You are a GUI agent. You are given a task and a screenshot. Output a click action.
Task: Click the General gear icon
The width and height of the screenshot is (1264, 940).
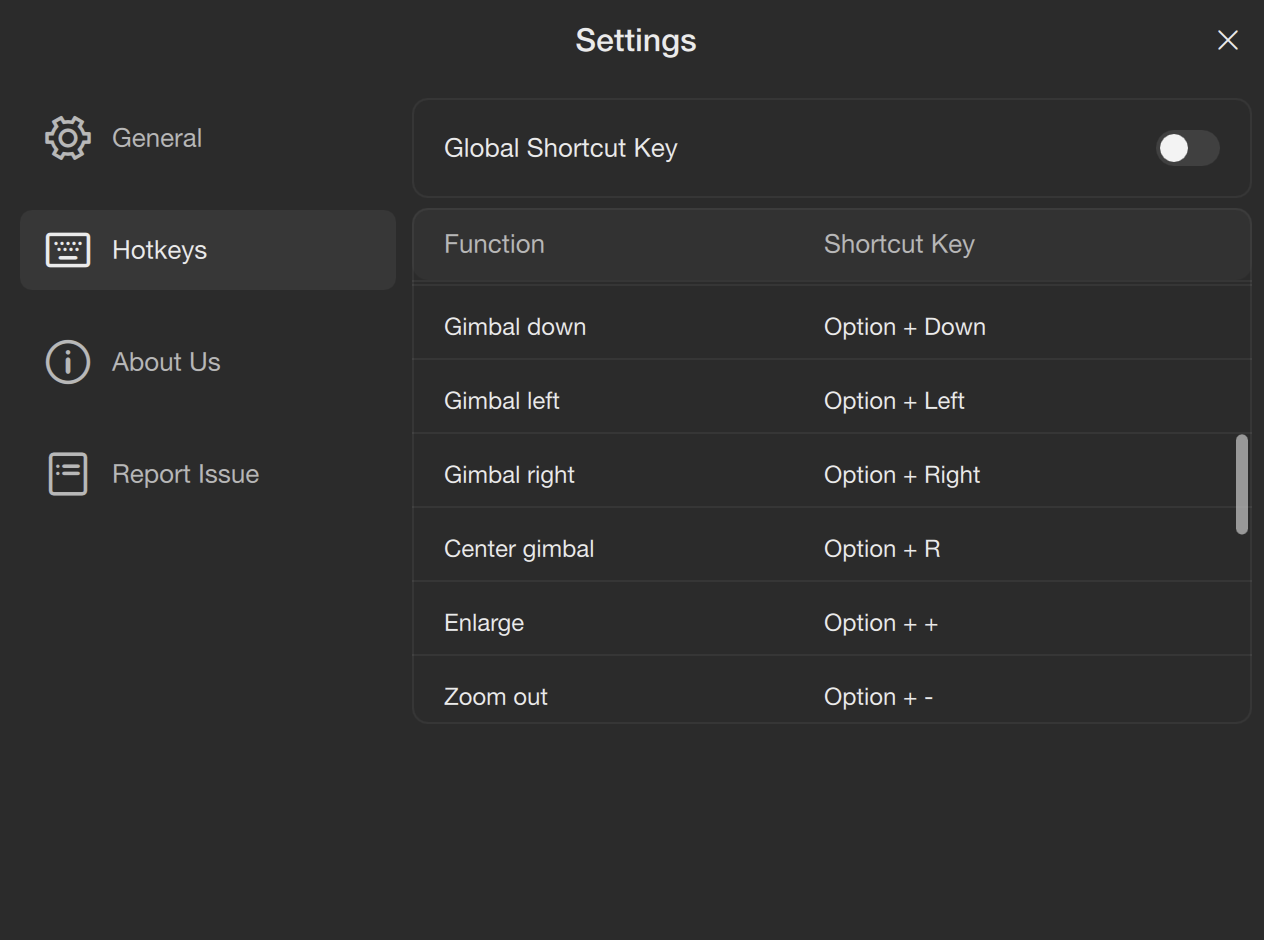coord(68,138)
